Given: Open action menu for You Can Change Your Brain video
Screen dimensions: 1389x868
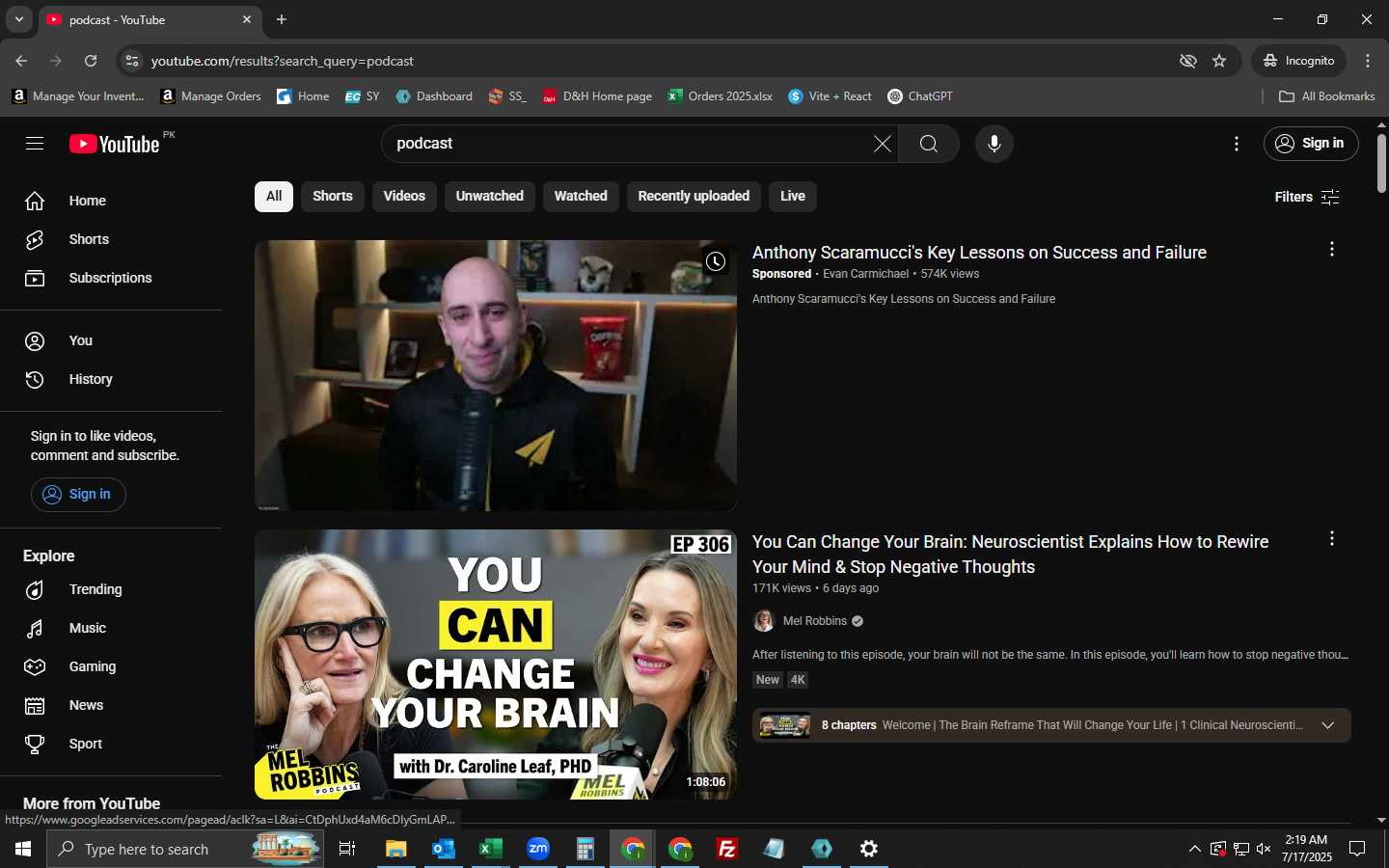Looking at the screenshot, I should [x=1331, y=539].
